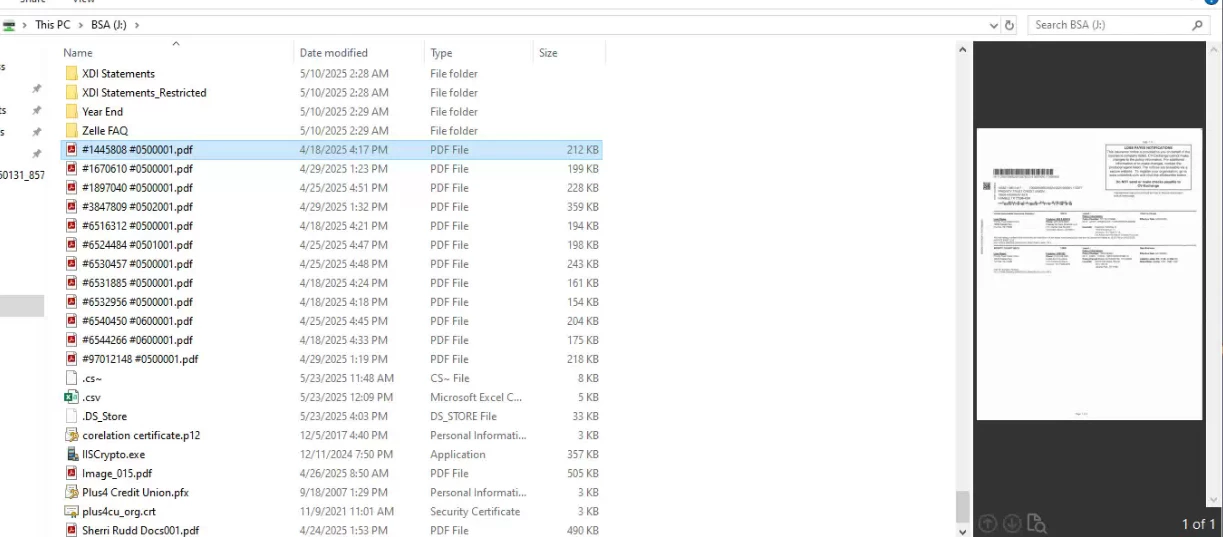Click the magnifier icon in Search BSA box
The height and width of the screenshot is (537, 1223).
click(1199, 25)
